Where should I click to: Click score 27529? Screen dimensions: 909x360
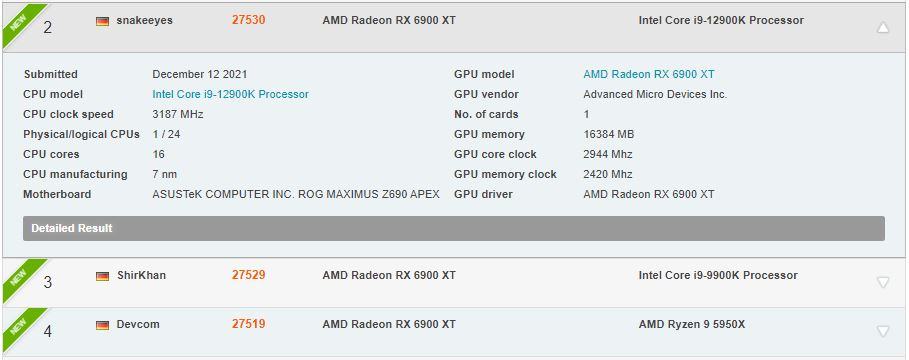click(249, 275)
